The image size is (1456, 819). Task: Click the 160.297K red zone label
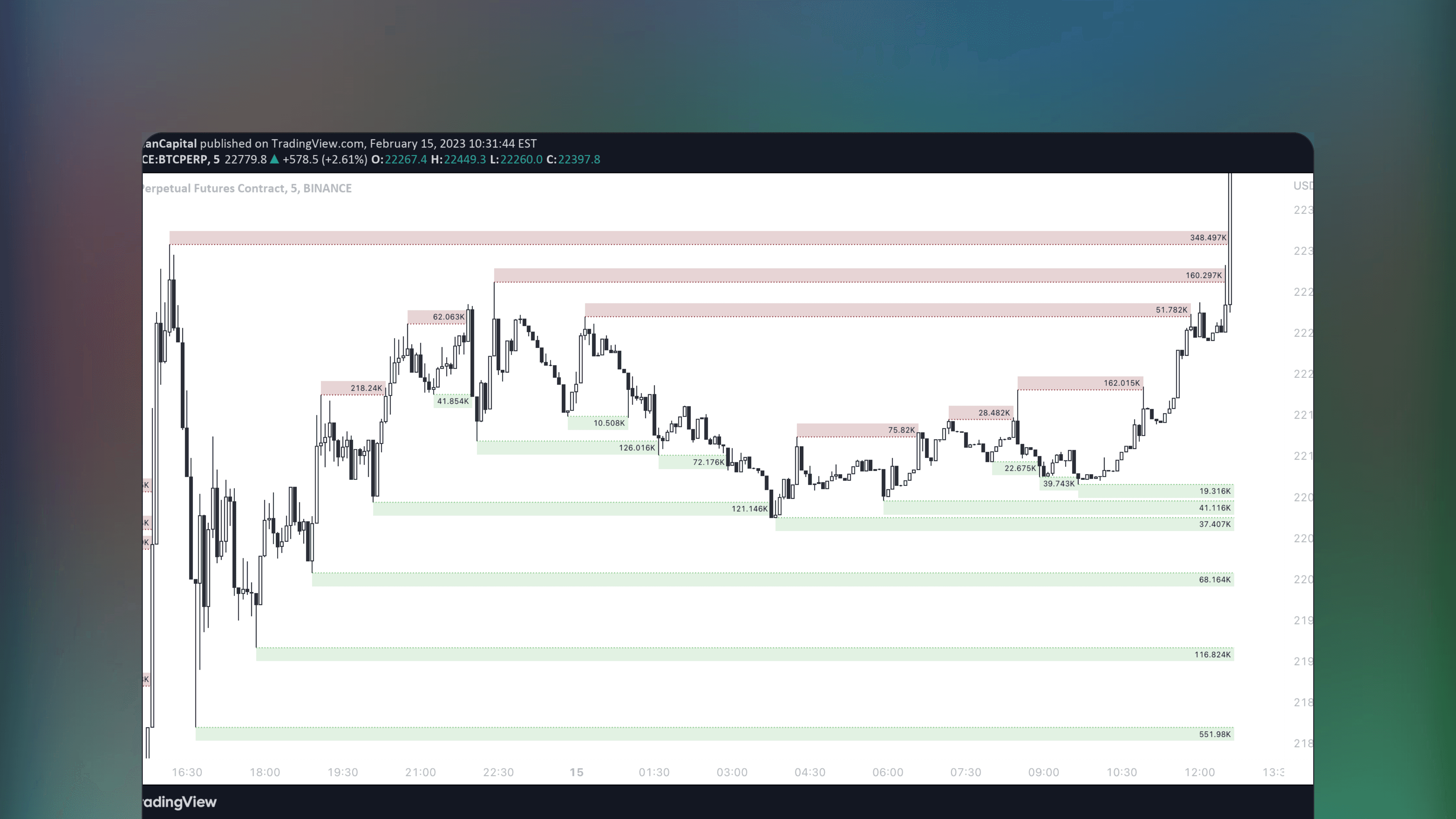coord(1203,275)
